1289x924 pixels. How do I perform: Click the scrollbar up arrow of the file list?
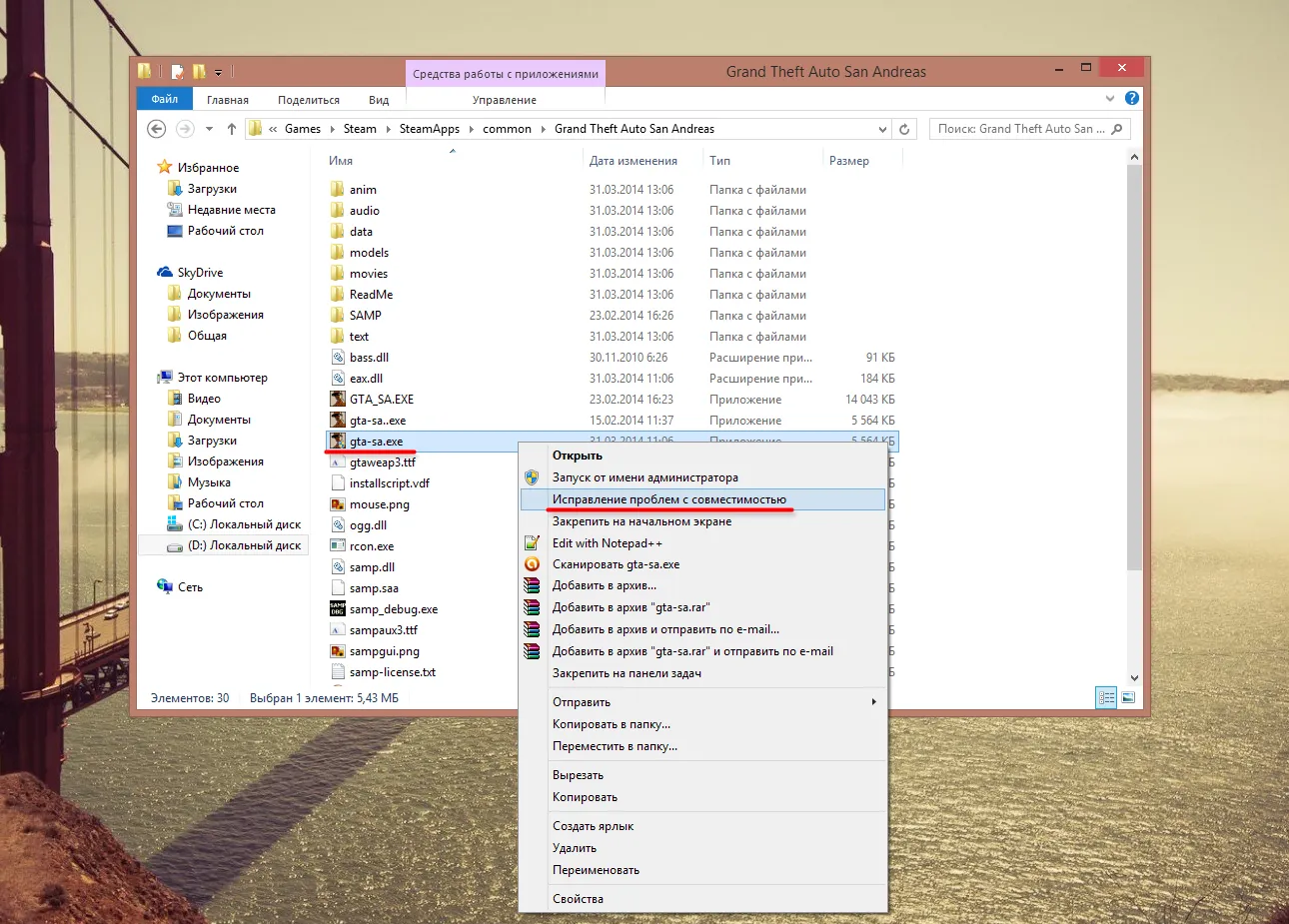pos(1134,157)
